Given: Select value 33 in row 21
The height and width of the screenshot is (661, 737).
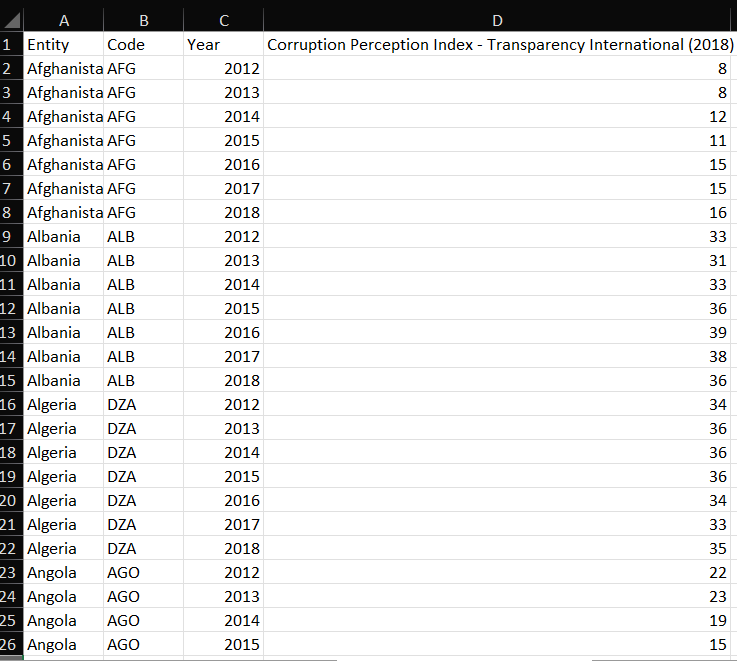Looking at the screenshot, I should (497, 524).
